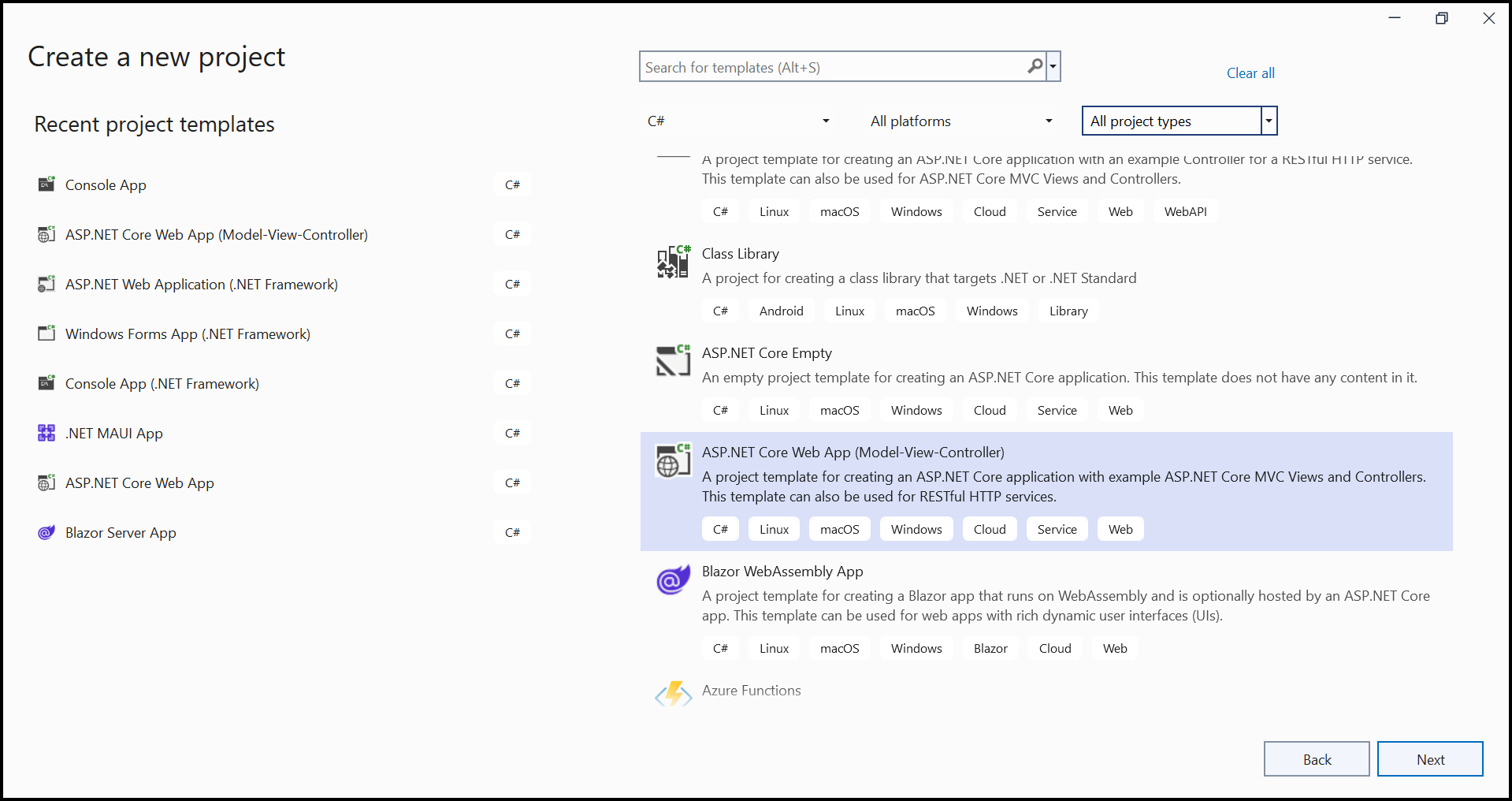The width and height of the screenshot is (1512, 801).
Task: Click the Windows tag under Blazor WebAssembly App
Action: 916,648
